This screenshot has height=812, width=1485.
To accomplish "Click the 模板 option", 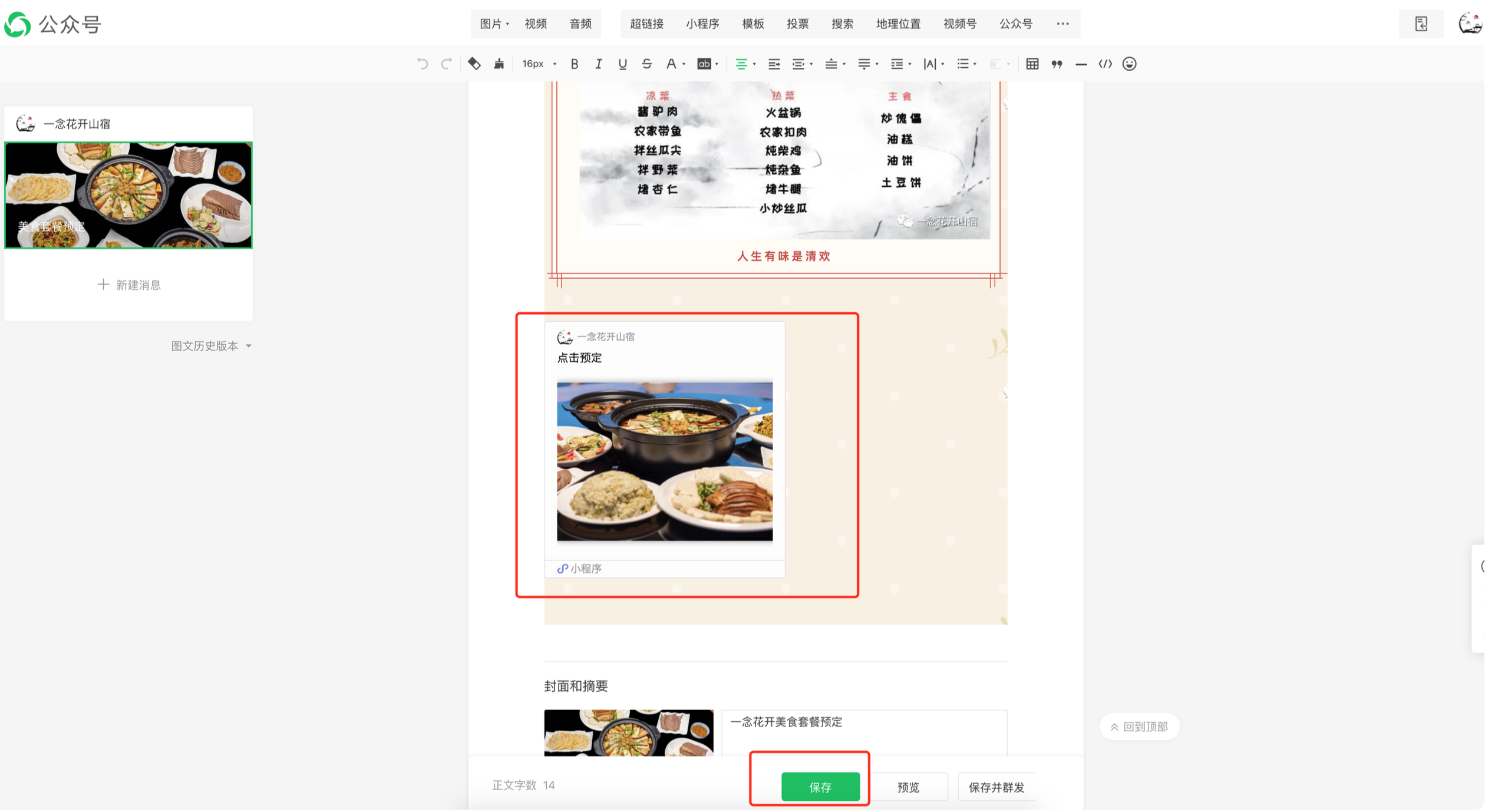I will tap(753, 24).
